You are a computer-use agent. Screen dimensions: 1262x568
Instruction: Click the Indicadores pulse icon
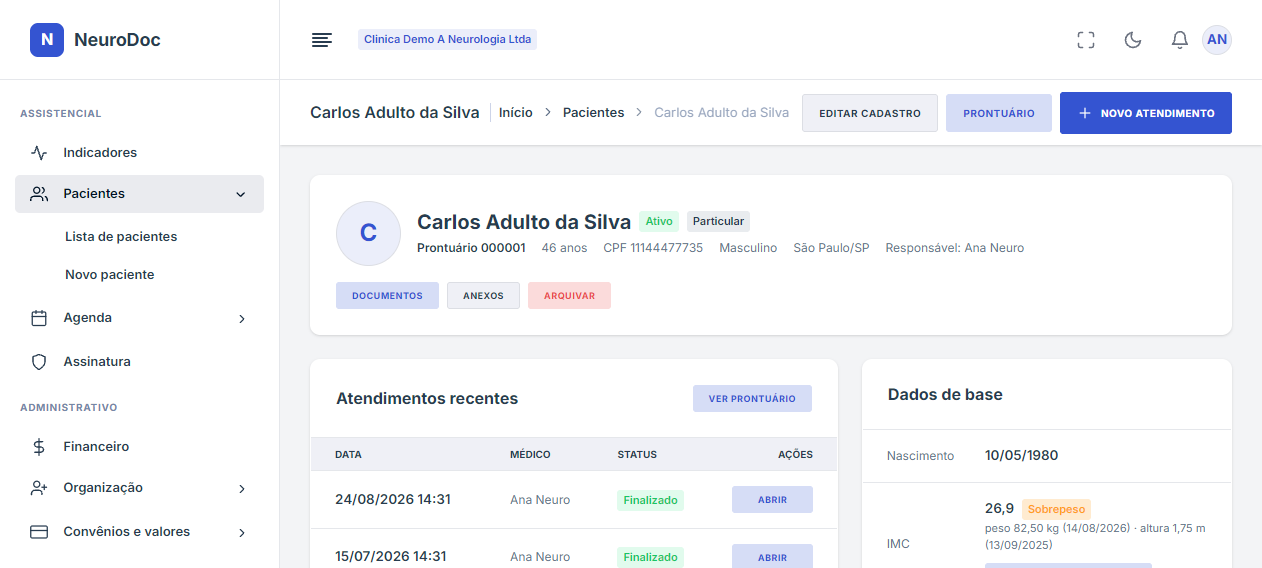point(39,153)
